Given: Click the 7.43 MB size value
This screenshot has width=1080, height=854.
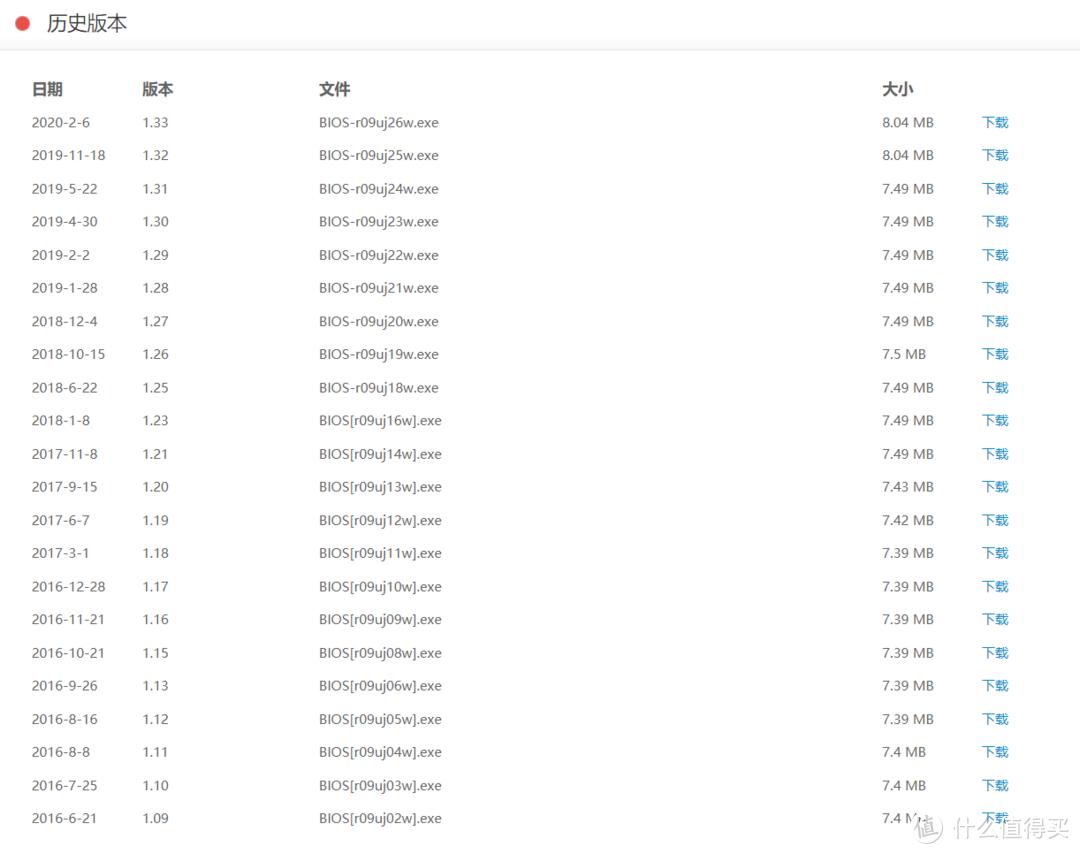Looking at the screenshot, I should click(907, 487).
